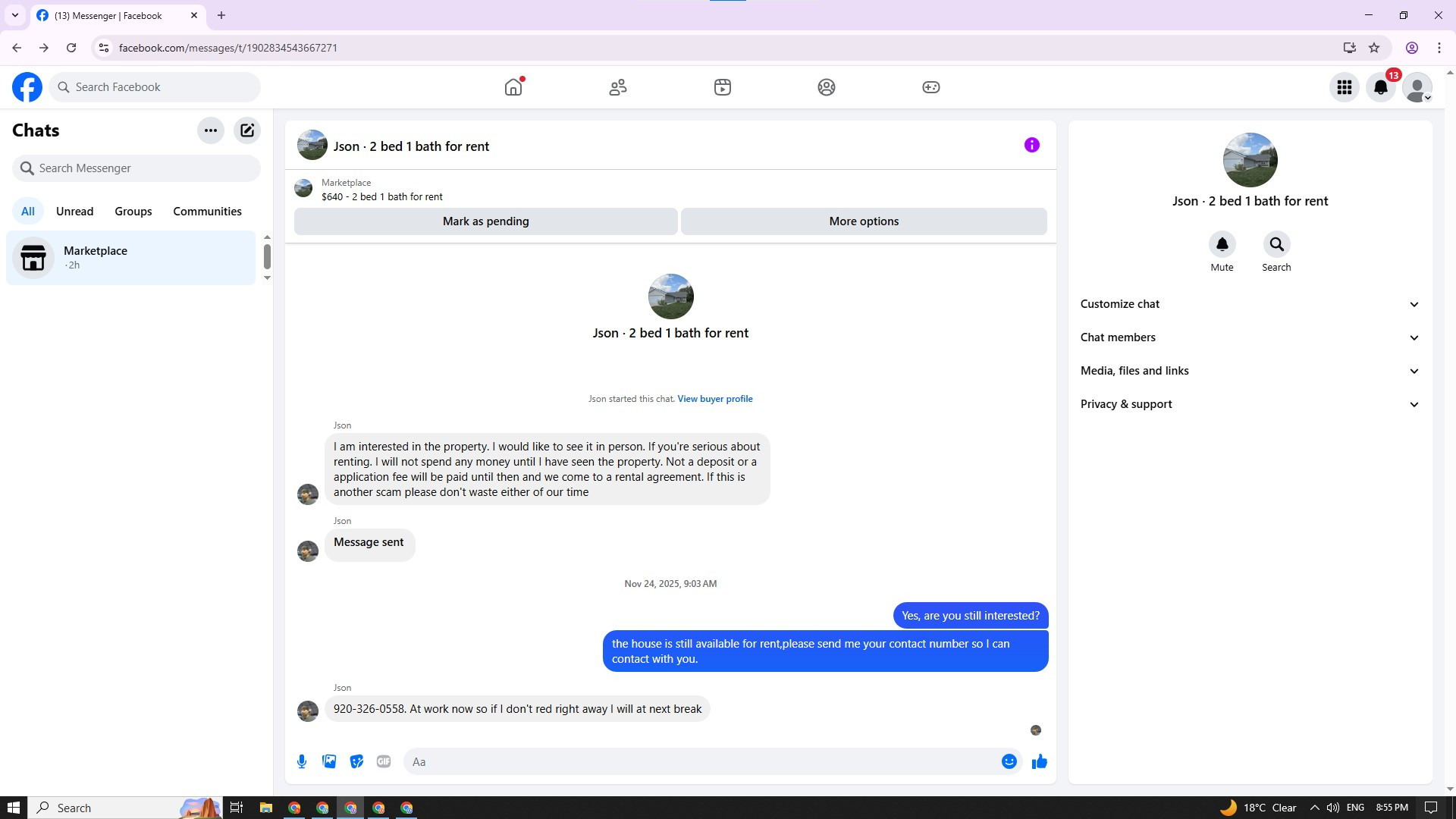Open the sticker picker icon
The height and width of the screenshot is (819, 1456).
(356, 761)
